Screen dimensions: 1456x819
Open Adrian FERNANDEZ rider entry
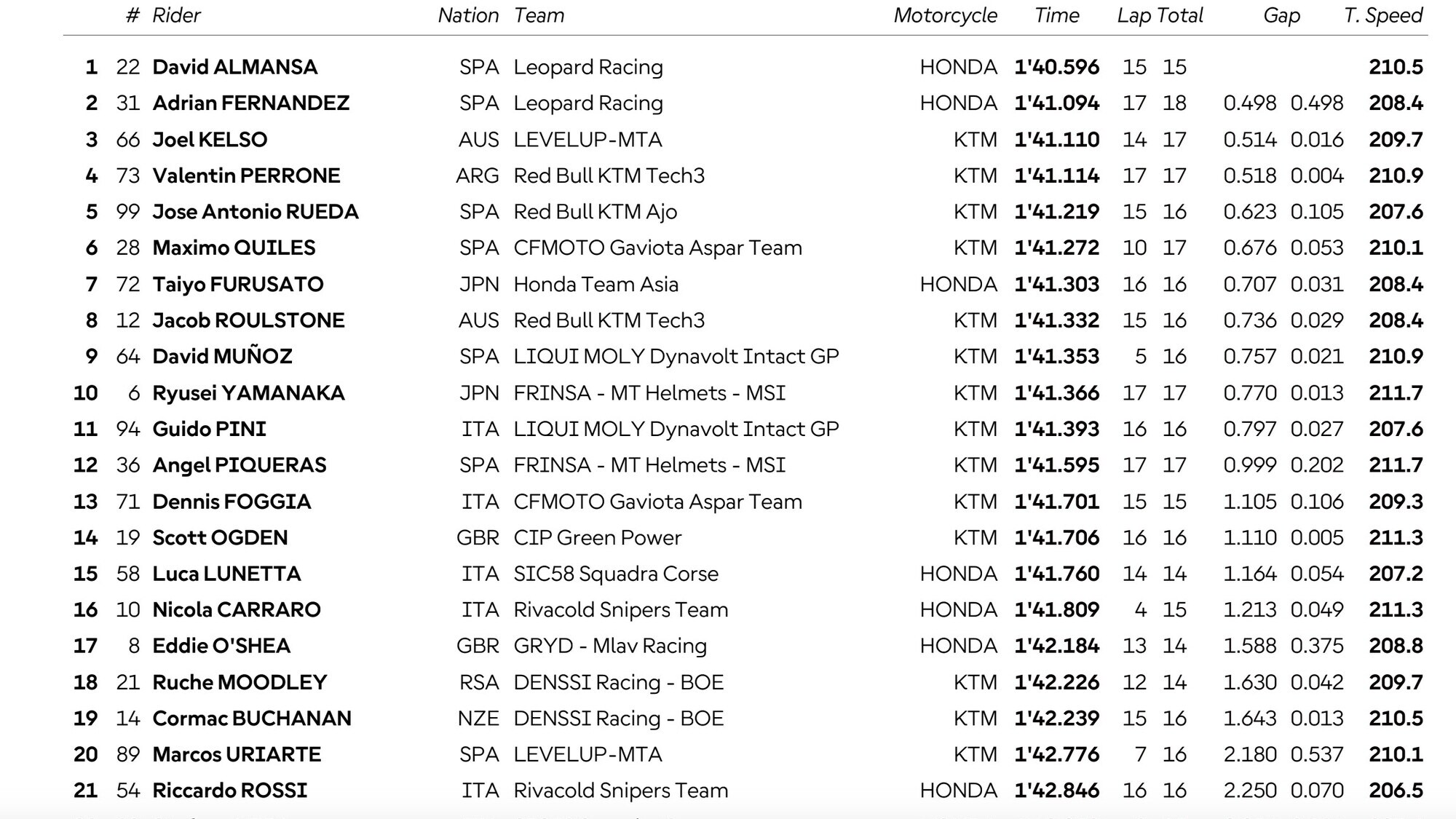(x=250, y=103)
